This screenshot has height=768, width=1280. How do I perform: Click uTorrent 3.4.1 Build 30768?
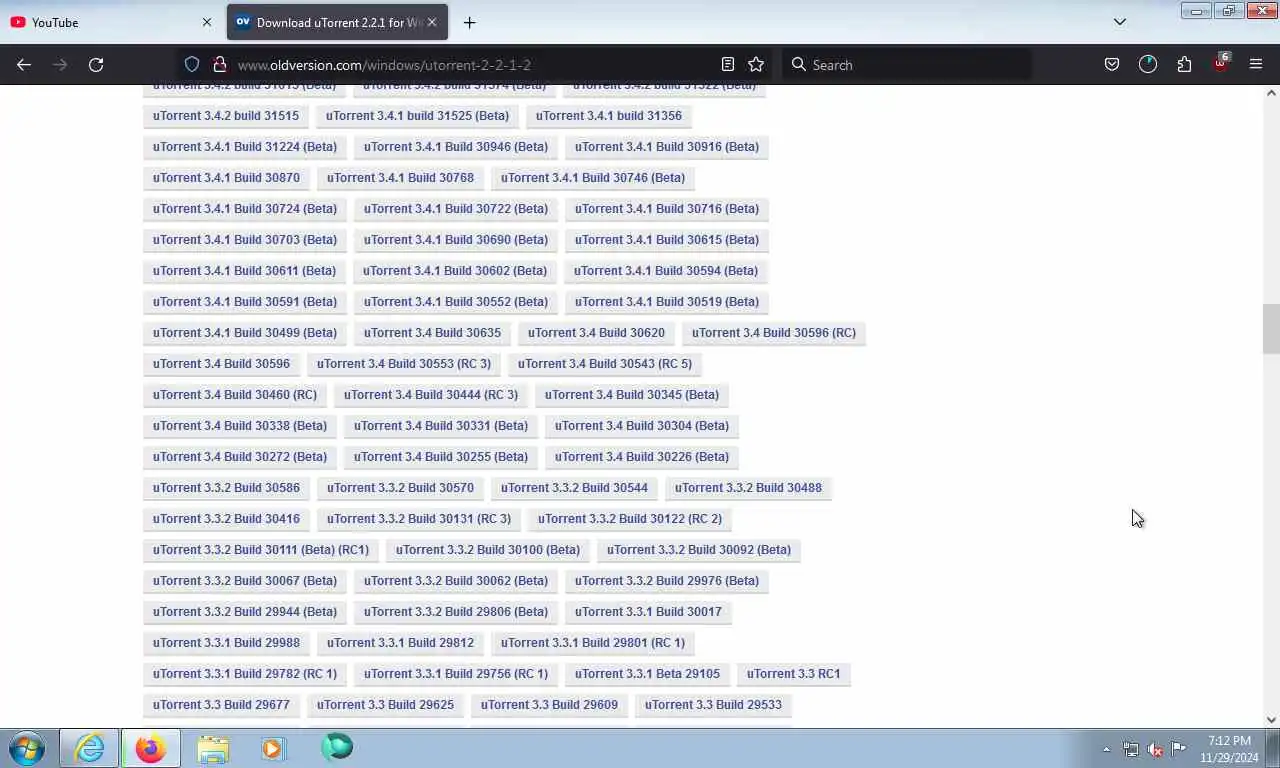(x=400, y=178)
